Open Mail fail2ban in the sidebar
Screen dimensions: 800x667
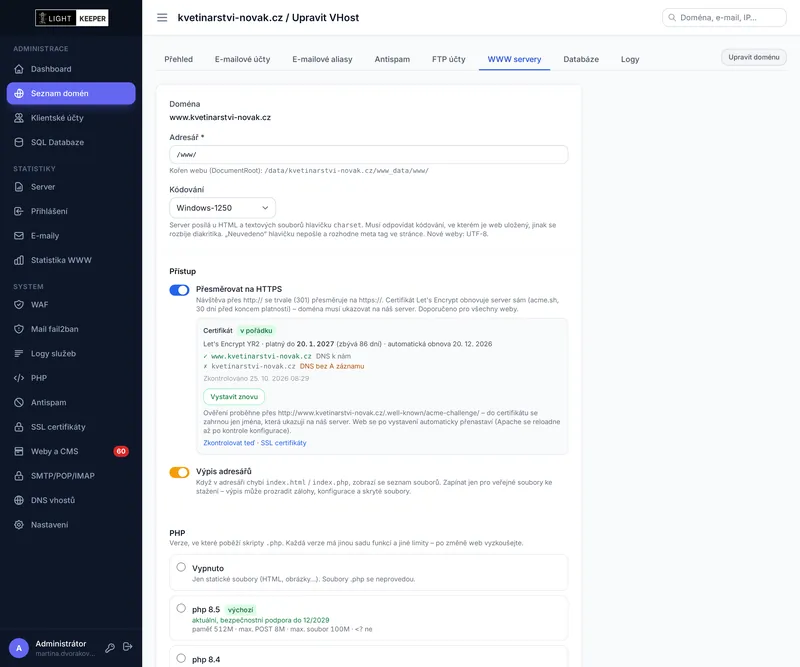(x=71, y=329)
